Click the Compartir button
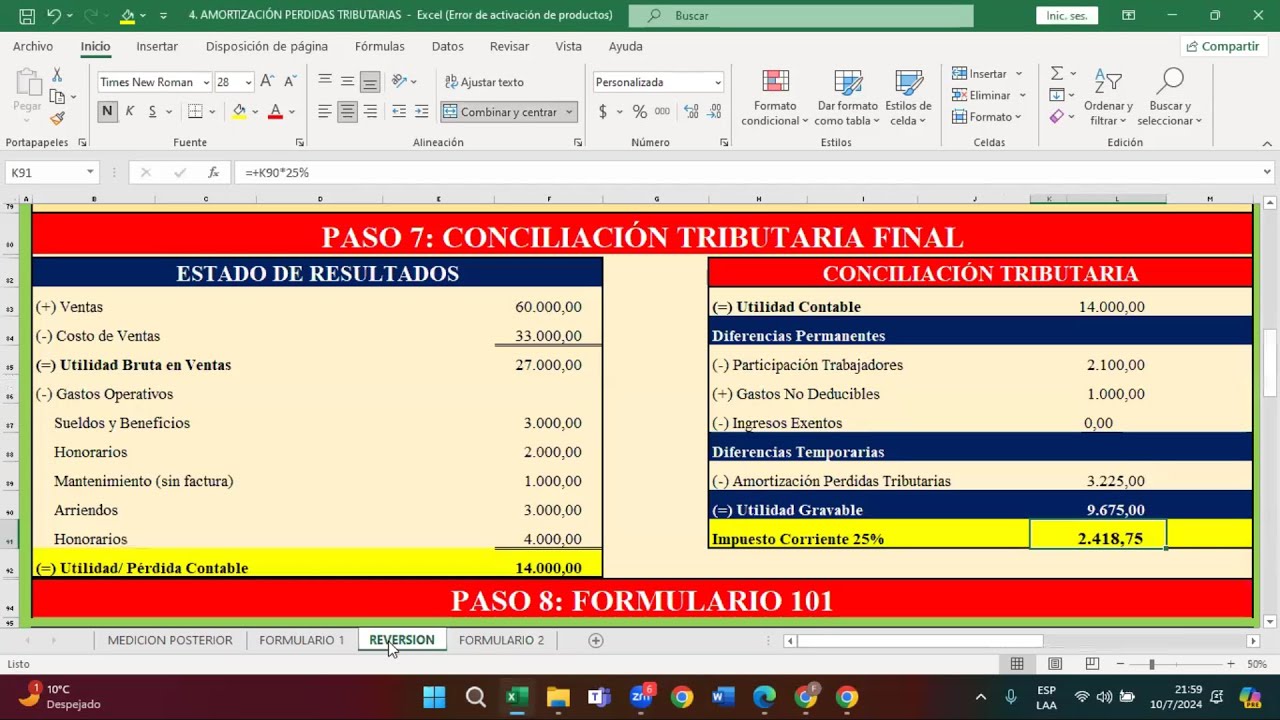The width and height of the screenshot is (1280, 720). pyautogui.click(x=1222, y=46)
